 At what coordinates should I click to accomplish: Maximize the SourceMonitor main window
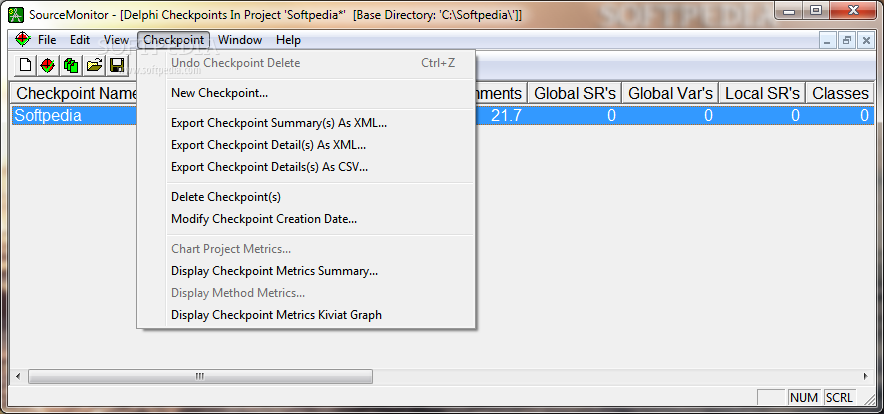(816, 11)
